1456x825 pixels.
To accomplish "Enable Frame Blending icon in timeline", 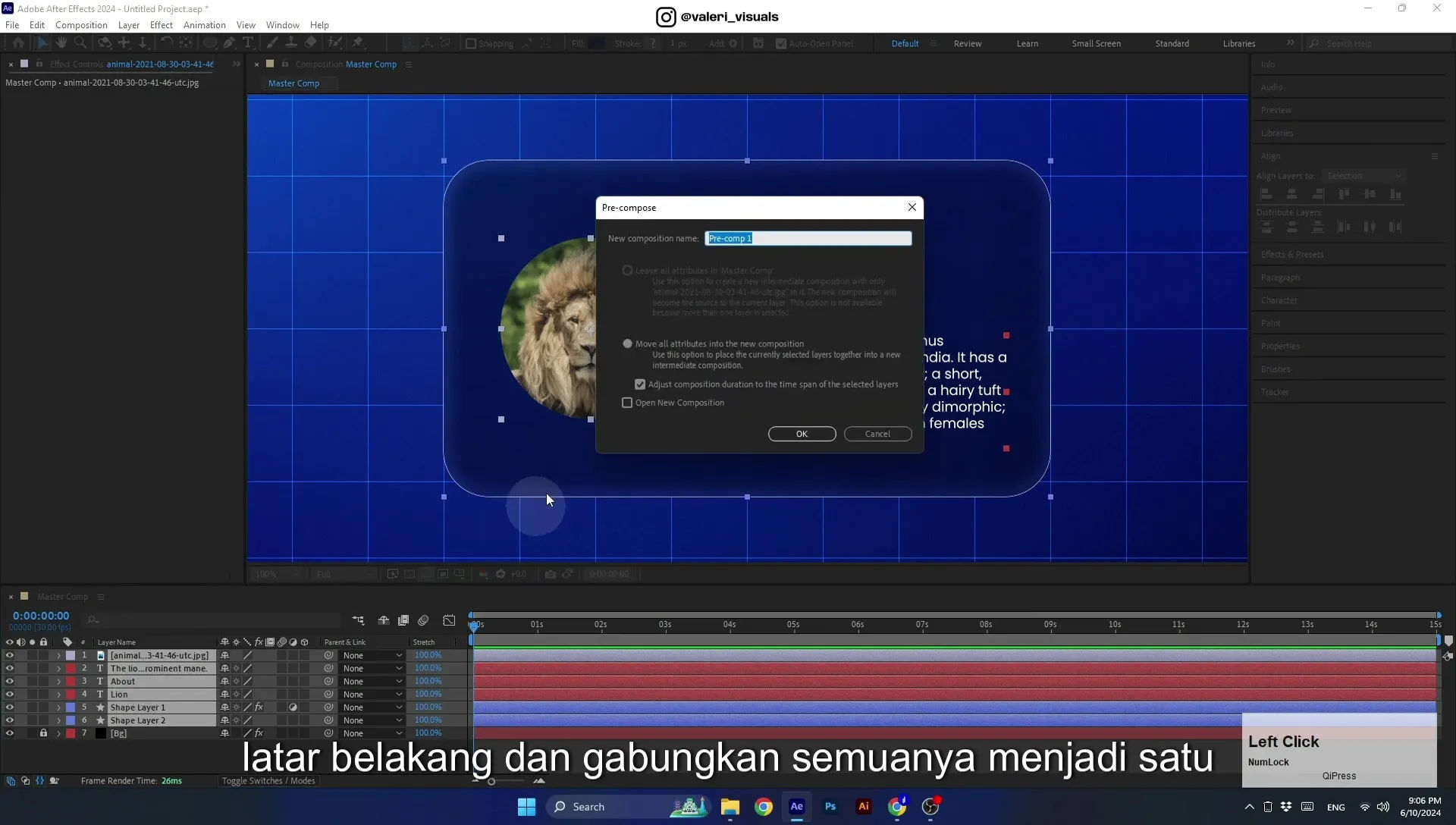I will pyautogui.click(x=403, y=620).
